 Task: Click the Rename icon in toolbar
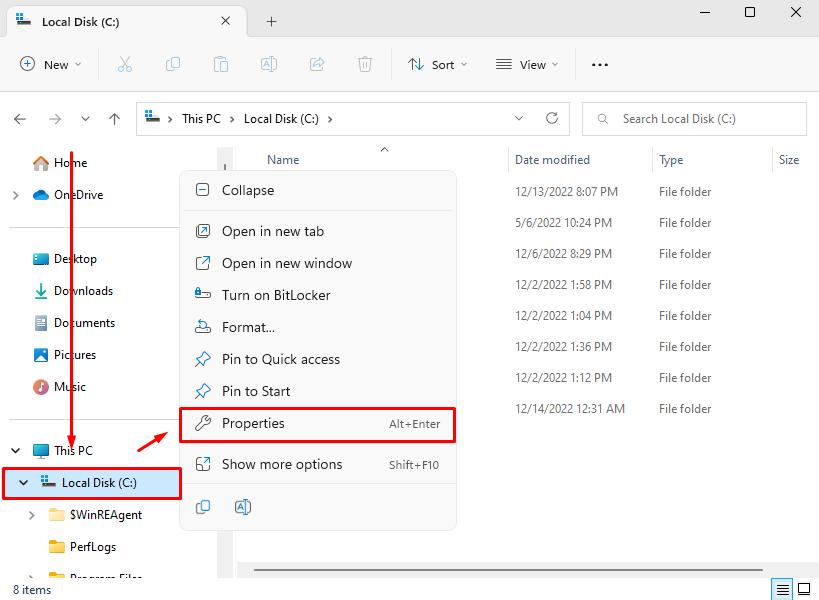[x=269, y=64]
